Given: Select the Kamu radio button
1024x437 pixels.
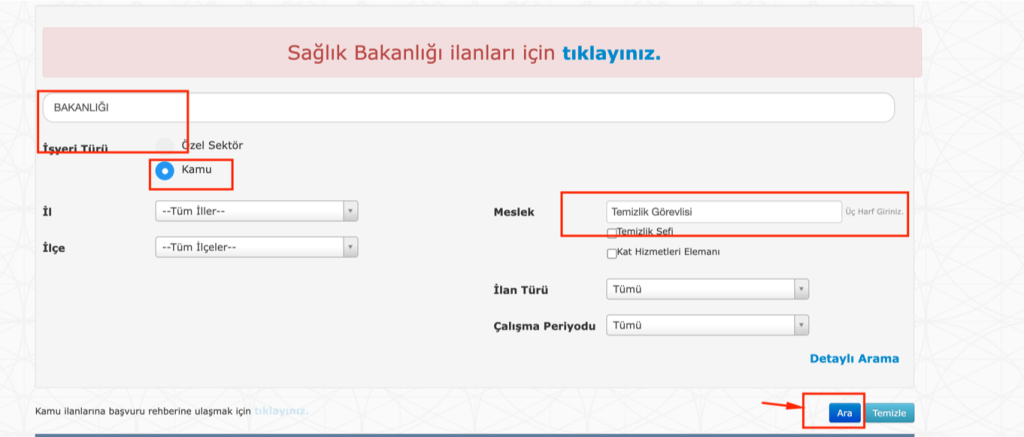Looking at the screenshot, I should click(166, 170).
